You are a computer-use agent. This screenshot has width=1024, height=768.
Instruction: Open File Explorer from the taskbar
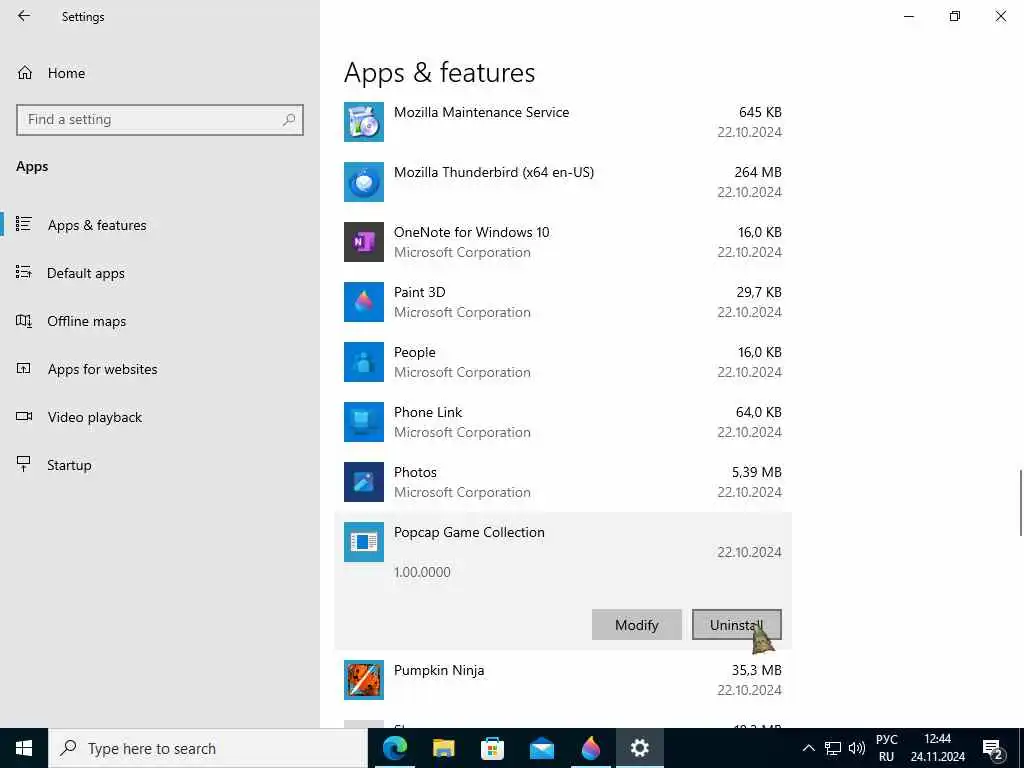(443, 748)
